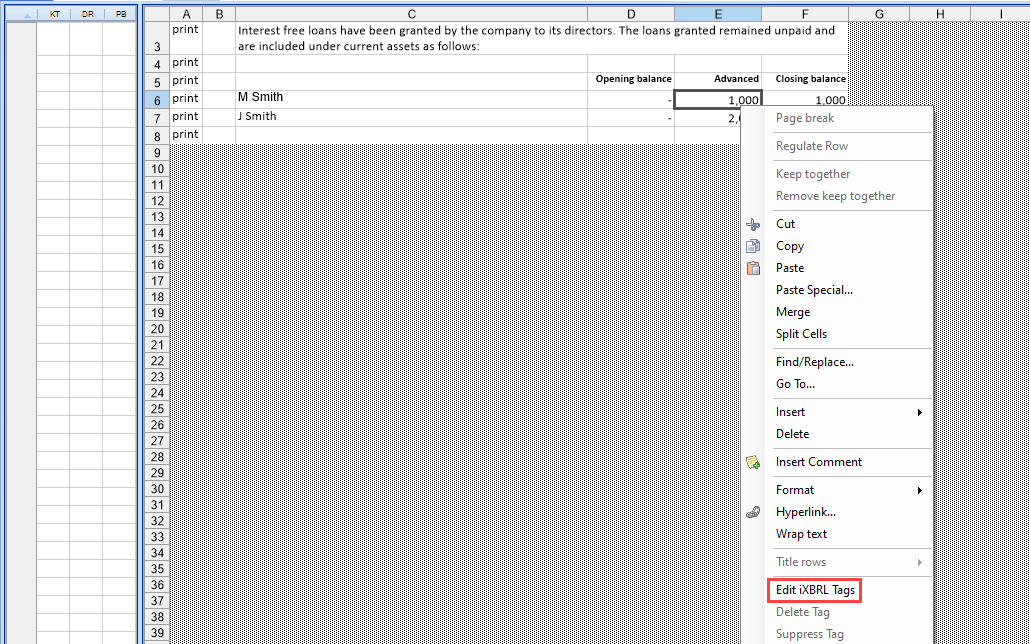Choose Paste Special from the context menu
This screenshot has height=644, width=1030.
tap(814, 290)
